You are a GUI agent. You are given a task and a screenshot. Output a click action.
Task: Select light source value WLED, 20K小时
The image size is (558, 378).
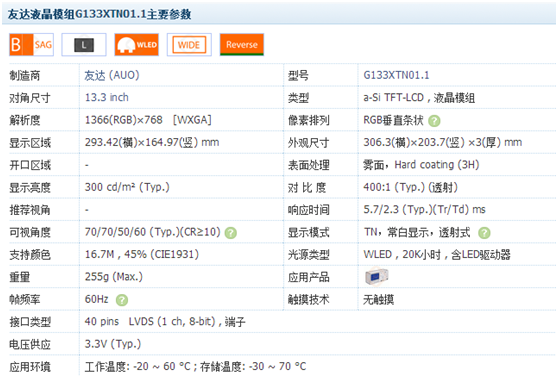(437, 254)
